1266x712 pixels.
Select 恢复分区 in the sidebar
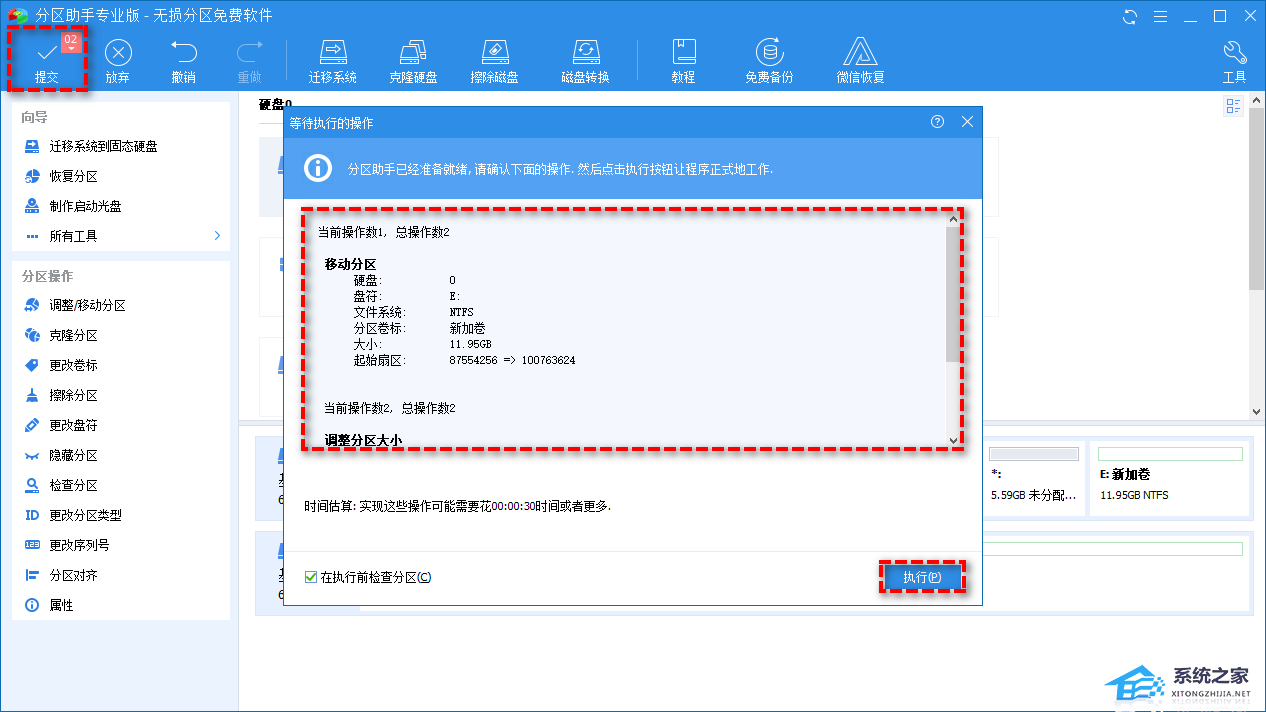click(120, 176)
